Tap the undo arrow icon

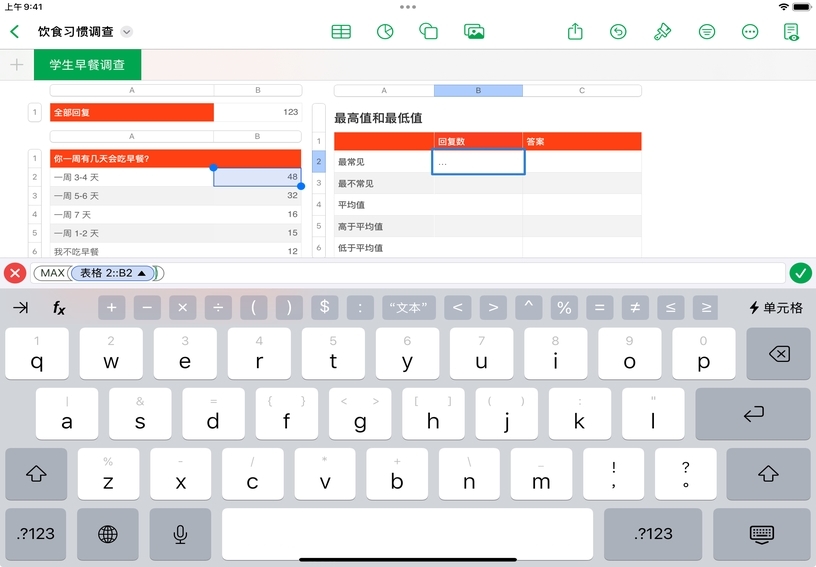click(x=618, y=31)
